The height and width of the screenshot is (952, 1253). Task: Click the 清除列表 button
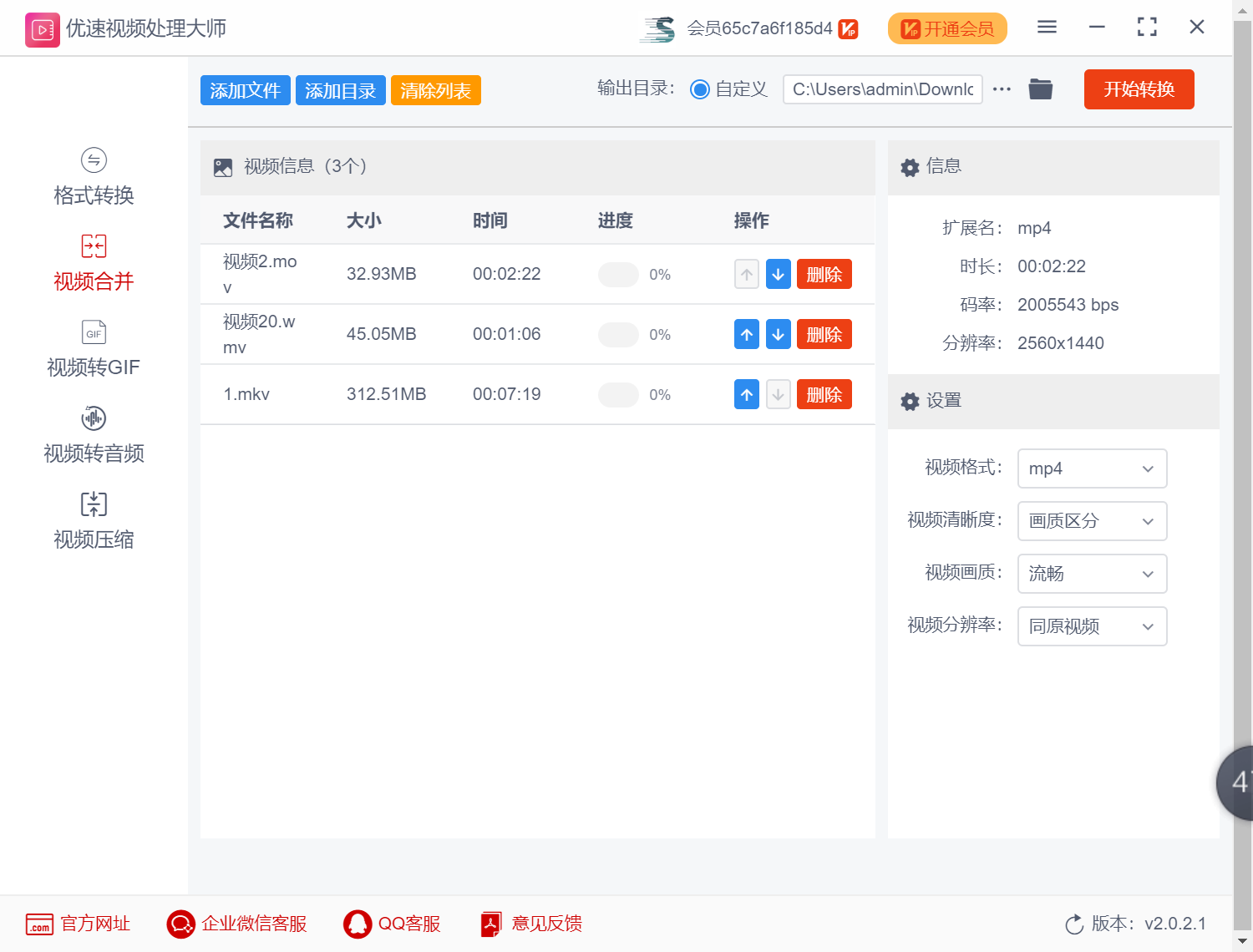coord(436,90)
